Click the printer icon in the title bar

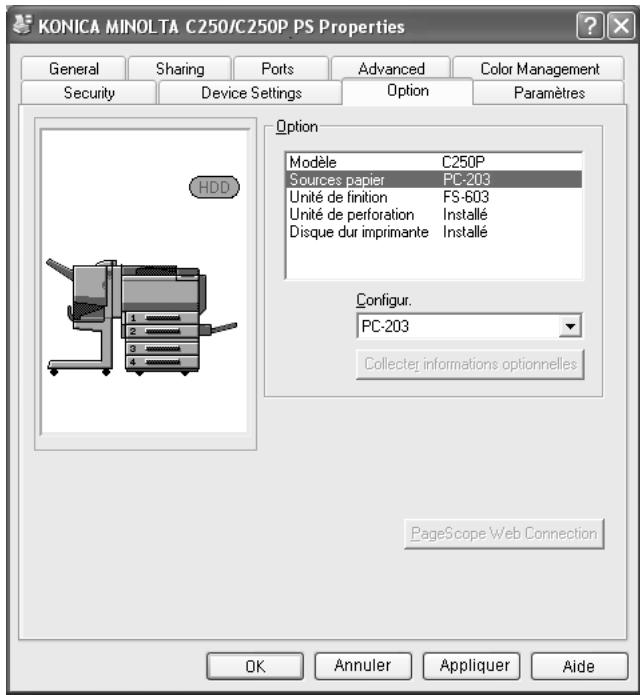(x=22, y=25)
